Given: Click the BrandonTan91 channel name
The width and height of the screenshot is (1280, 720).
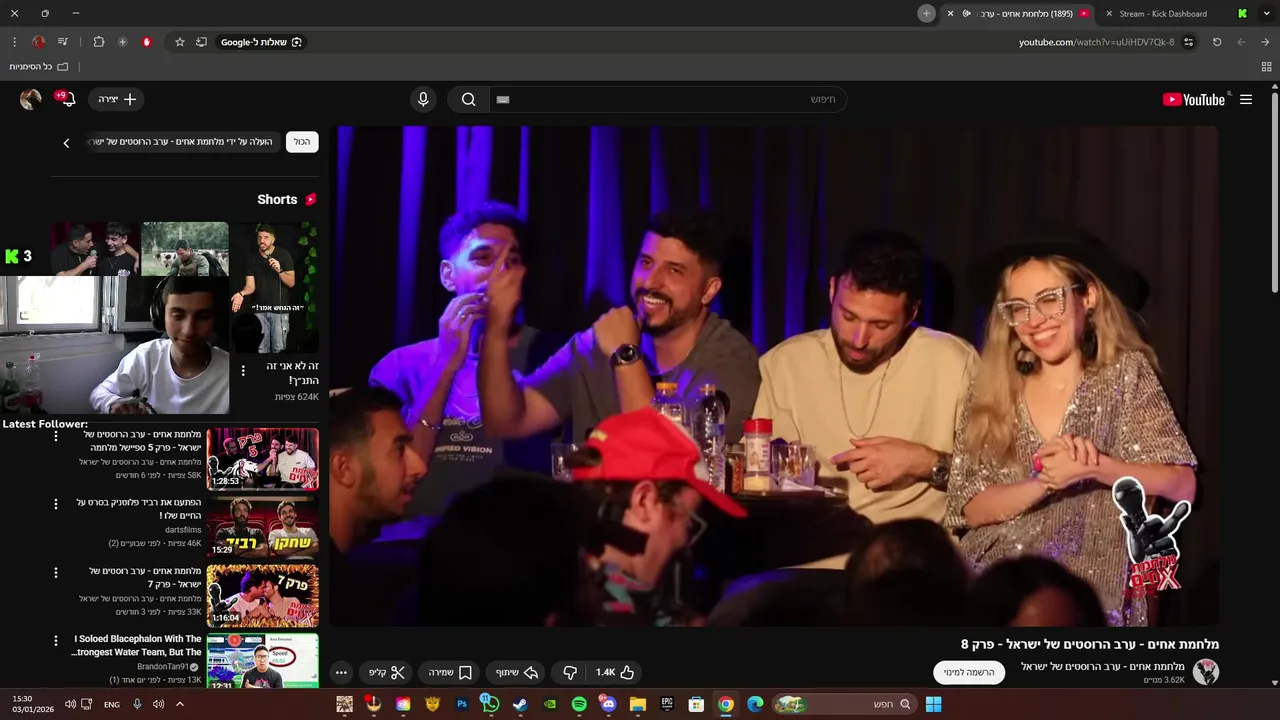Looking at the screenshot, I should pos(163,667).
